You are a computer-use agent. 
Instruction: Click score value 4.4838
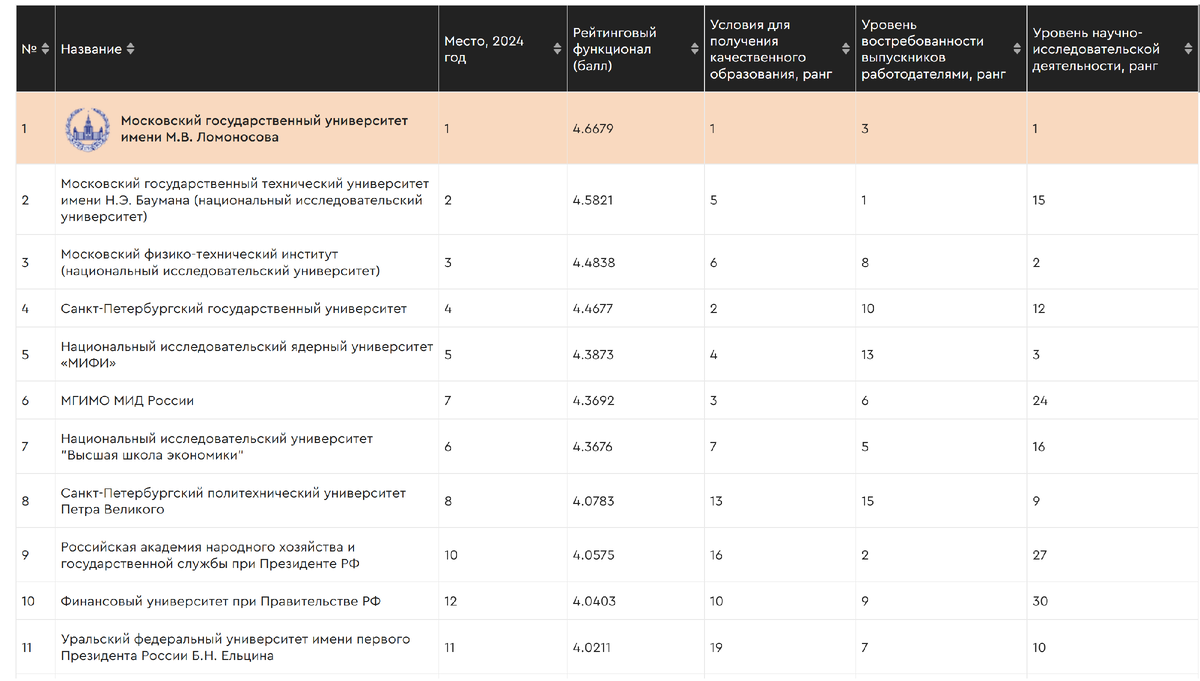tap(594, 262)
